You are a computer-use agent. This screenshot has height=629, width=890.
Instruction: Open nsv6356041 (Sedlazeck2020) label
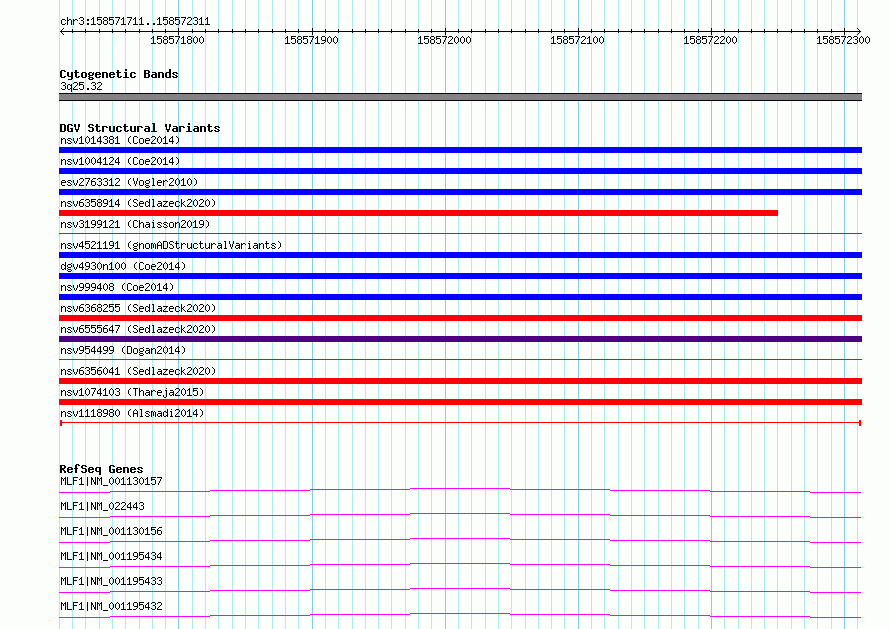(x=138, y=371)
